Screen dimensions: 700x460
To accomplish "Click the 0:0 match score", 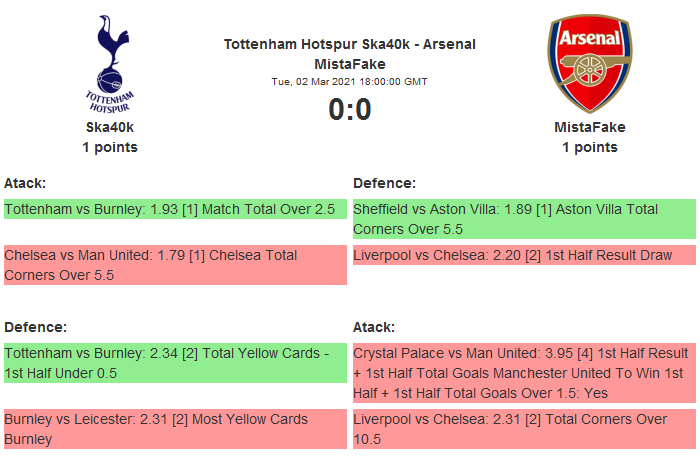I will point(349,109).
